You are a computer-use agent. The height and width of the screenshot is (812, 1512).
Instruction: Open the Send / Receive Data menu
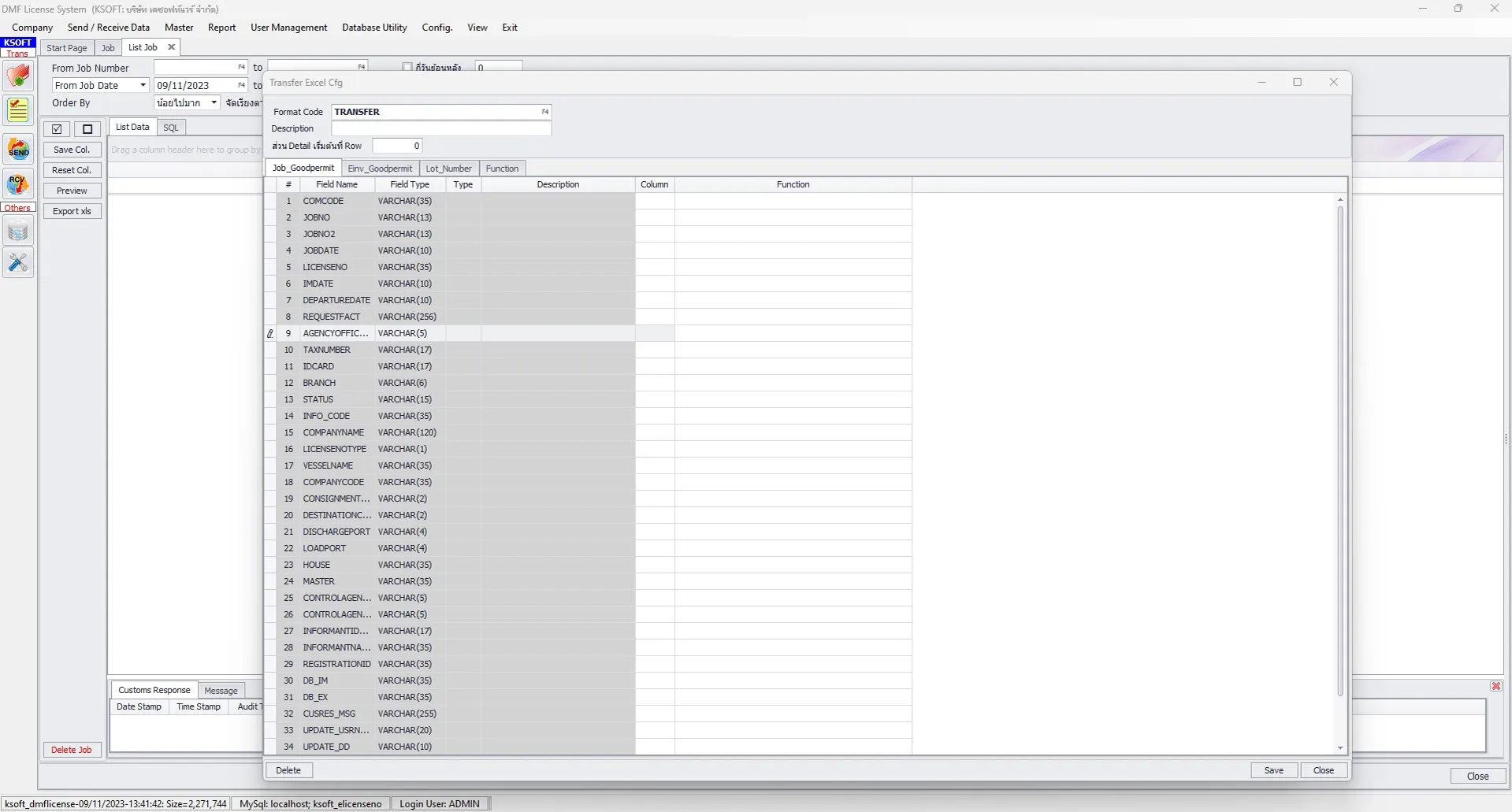(x=109, y=28)
